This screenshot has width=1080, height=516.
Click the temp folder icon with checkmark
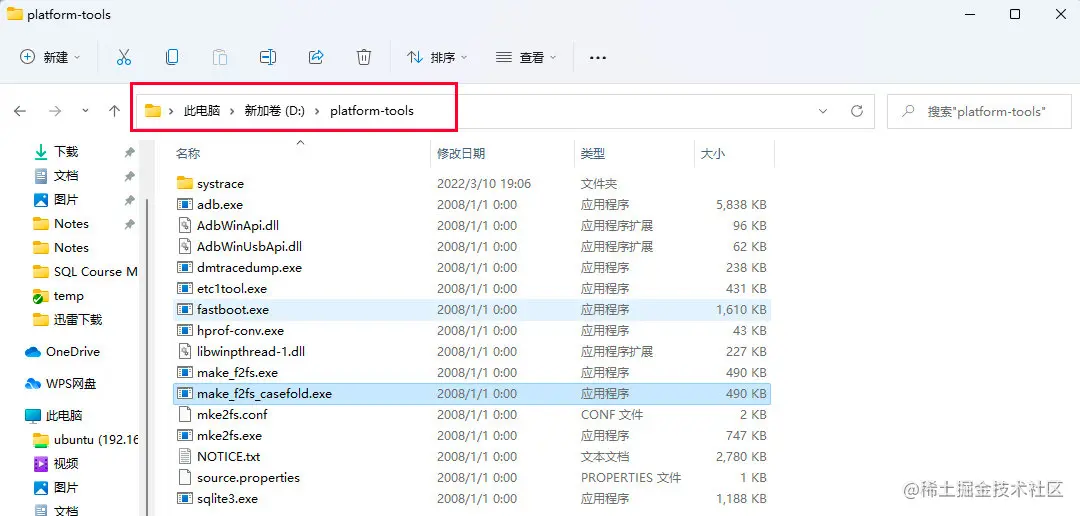coord(41,296)
